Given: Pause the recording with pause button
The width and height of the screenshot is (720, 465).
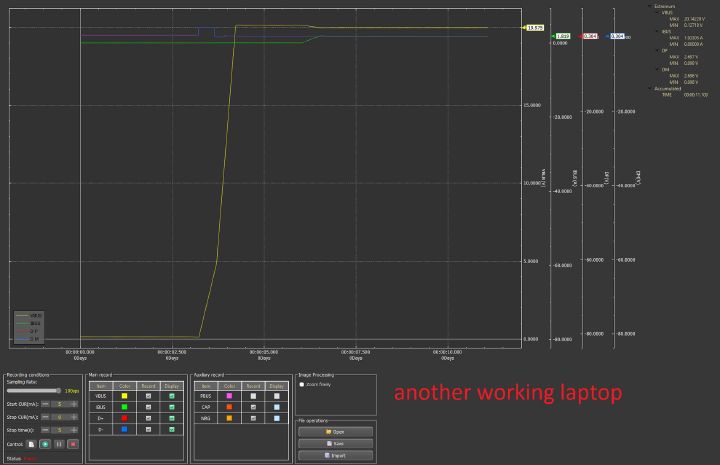Looking at the screenshot, I should pyautogui.click(x=59, y=443).
